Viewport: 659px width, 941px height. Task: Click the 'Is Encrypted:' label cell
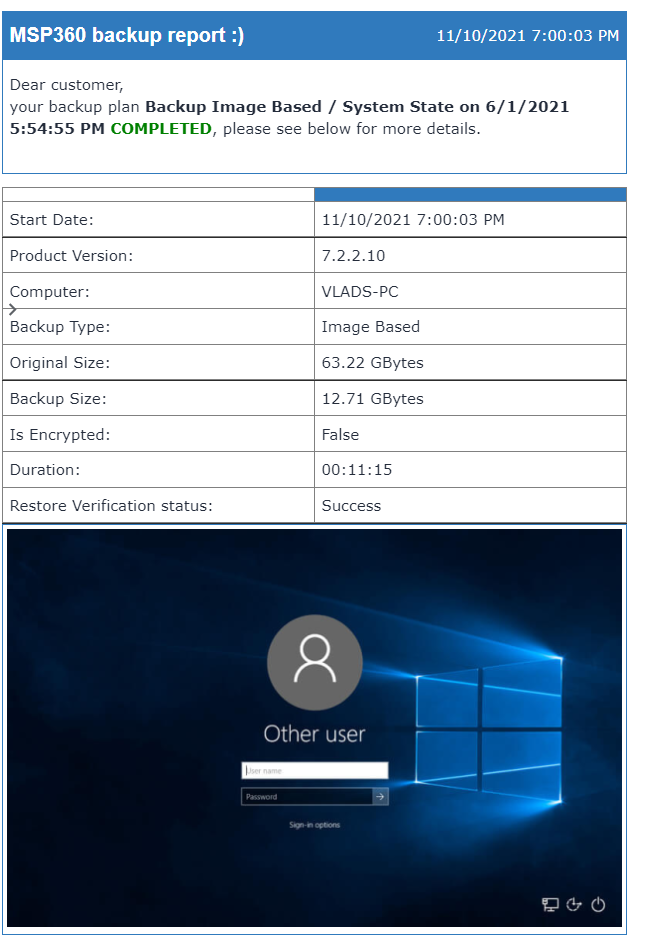pos(158,434)
